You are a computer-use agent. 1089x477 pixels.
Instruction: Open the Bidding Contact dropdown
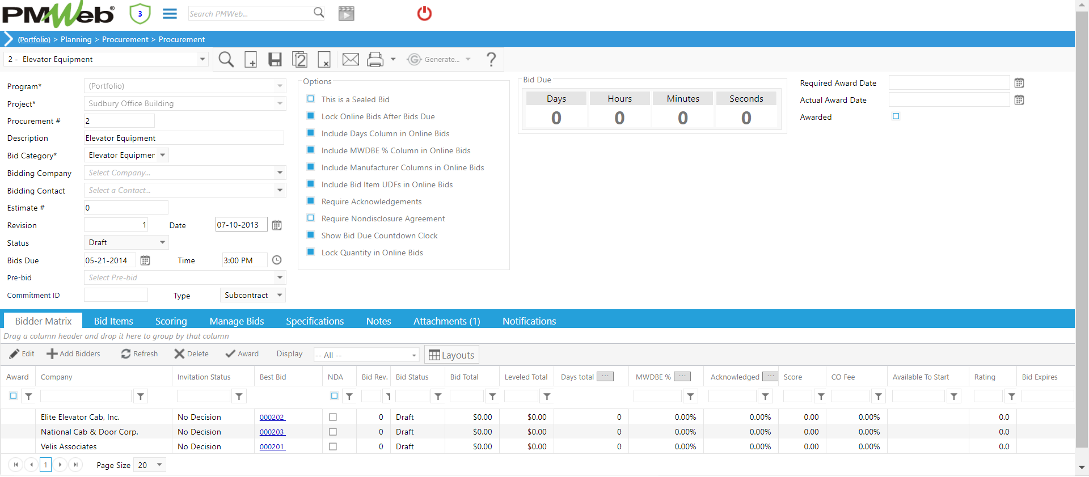[280, 190]
